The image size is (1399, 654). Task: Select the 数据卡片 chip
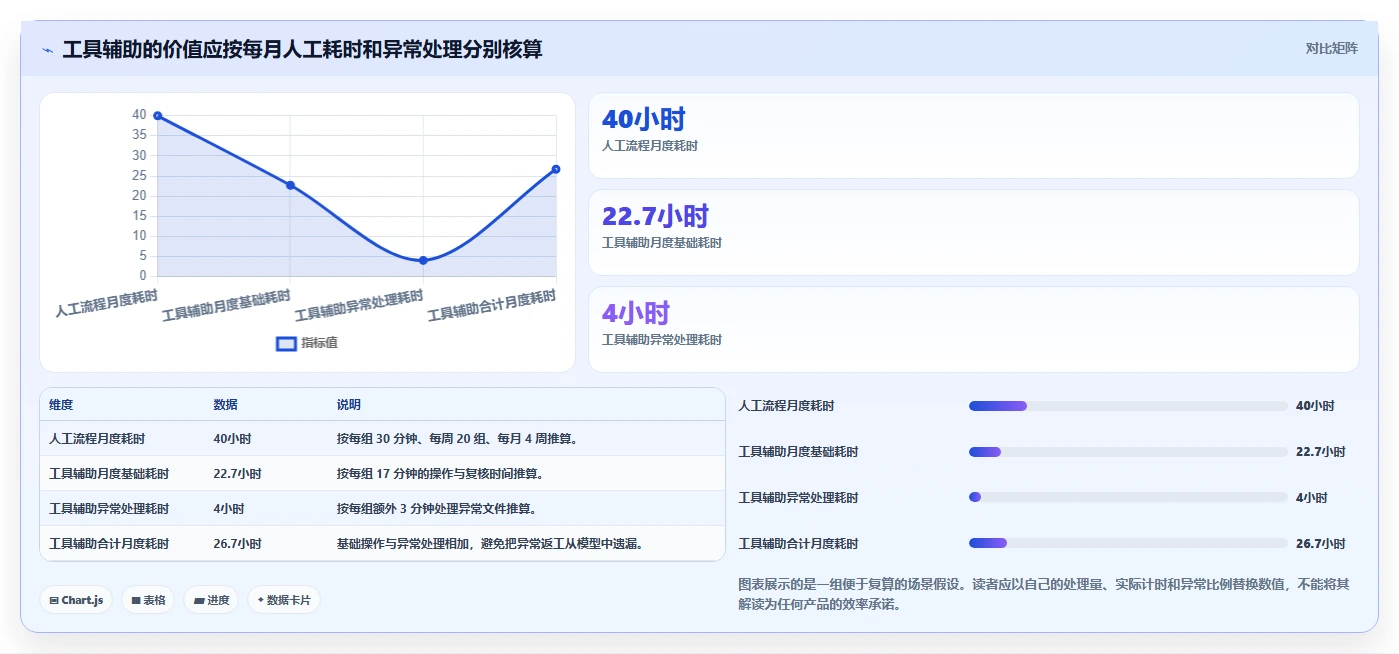click(284, 600)
